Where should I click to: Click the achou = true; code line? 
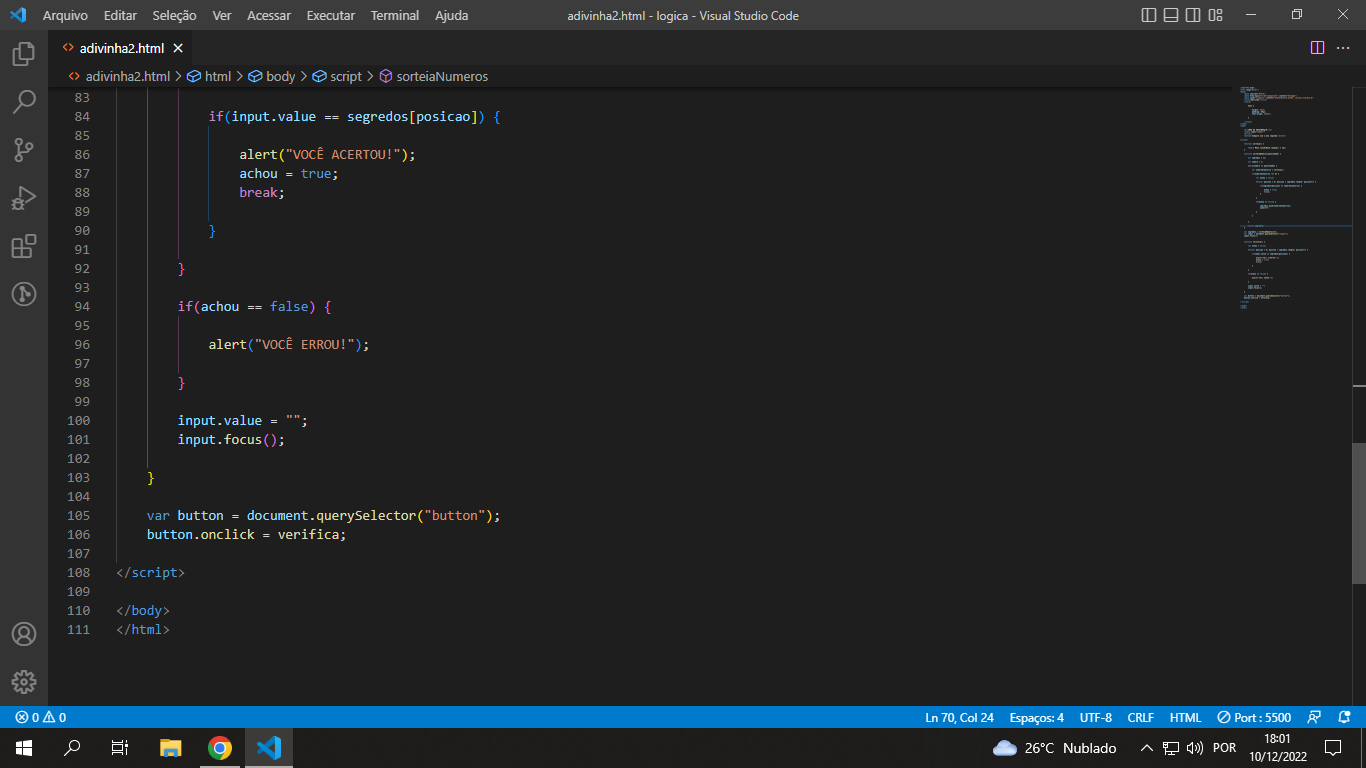(289, 173)
